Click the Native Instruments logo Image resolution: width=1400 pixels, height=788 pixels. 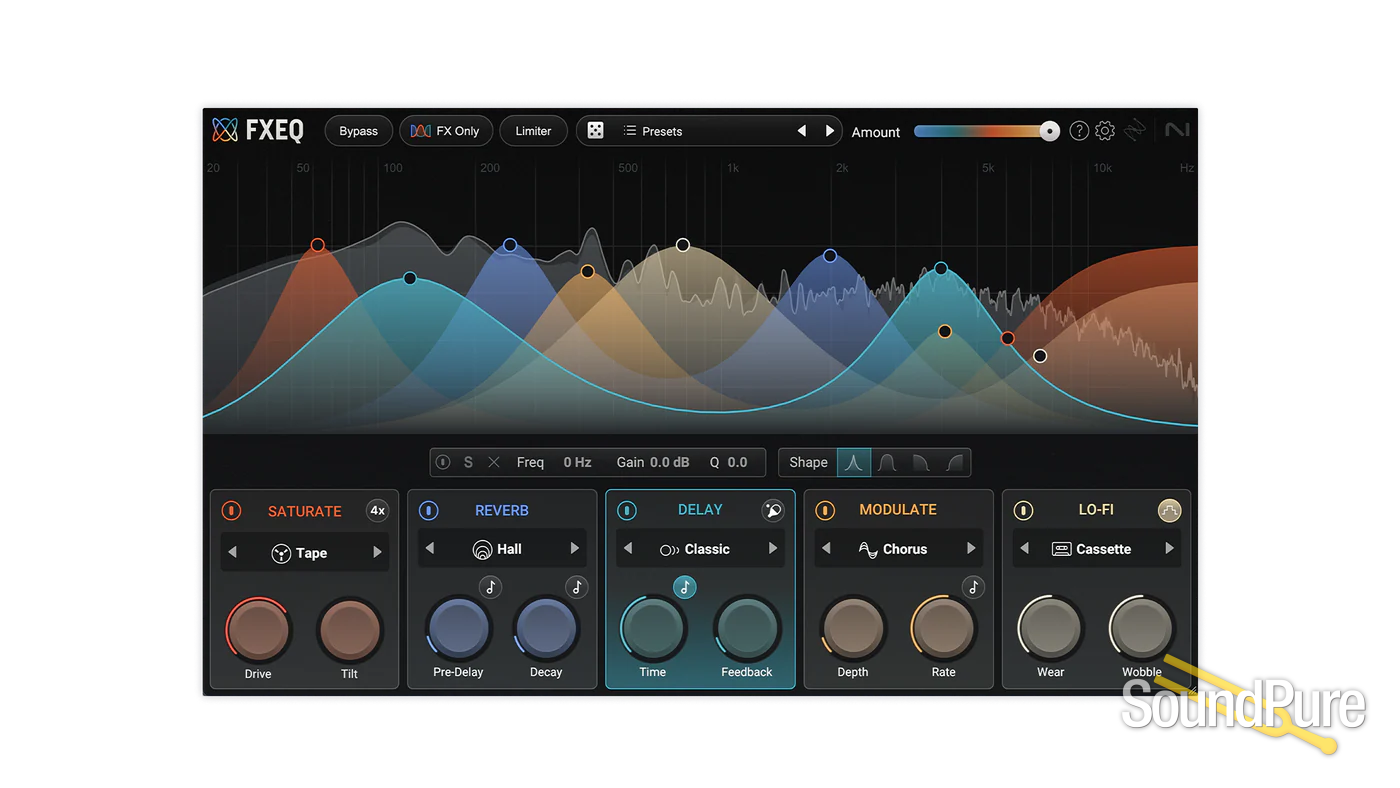[1176, 130]
